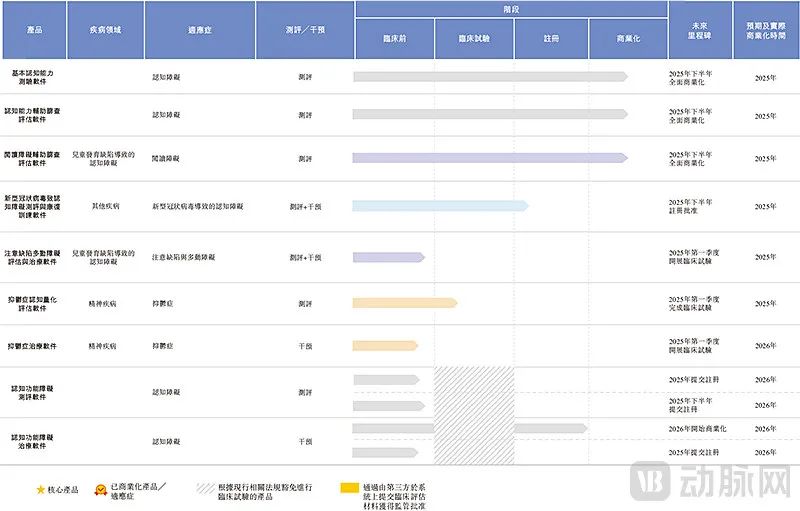Click the 預期及實際商業化時間 header
800x511 pixels.
766,30
